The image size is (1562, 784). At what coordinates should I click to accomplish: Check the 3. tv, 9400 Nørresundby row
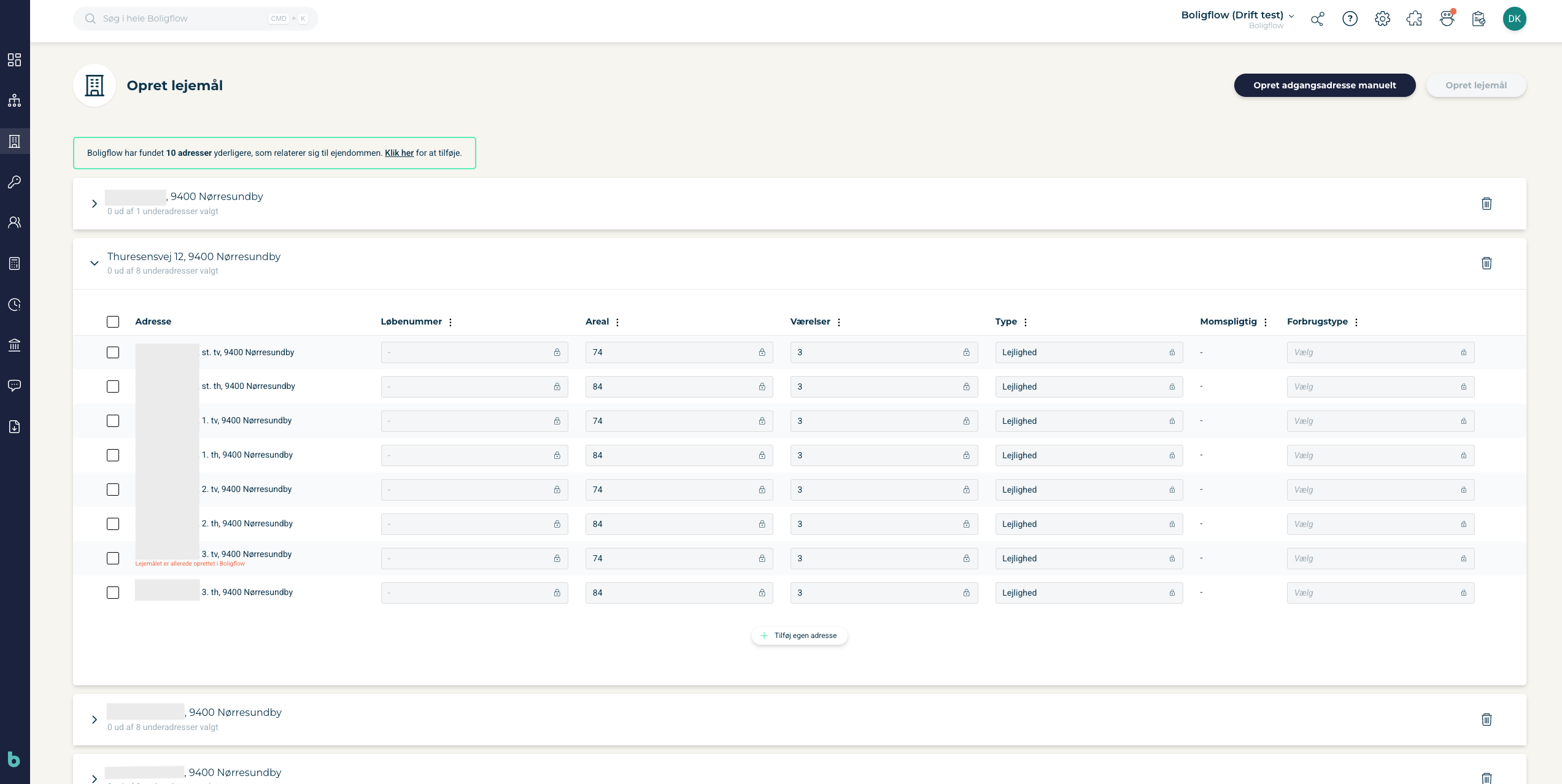pos(113,558)
